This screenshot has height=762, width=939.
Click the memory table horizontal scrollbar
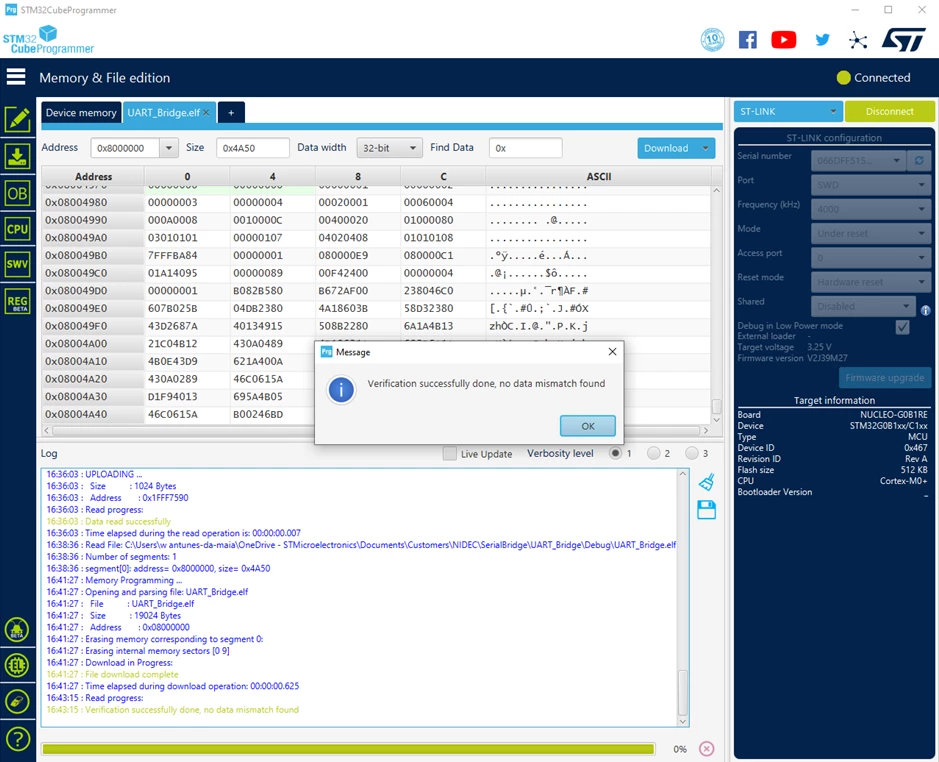point(376,431)
